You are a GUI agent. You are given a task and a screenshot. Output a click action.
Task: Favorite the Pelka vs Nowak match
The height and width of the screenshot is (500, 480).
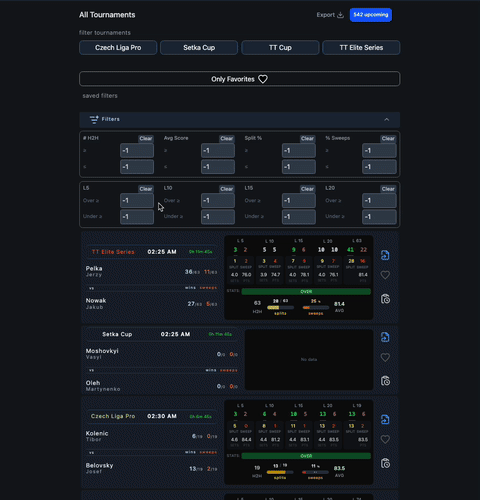[x=385, y=275]
